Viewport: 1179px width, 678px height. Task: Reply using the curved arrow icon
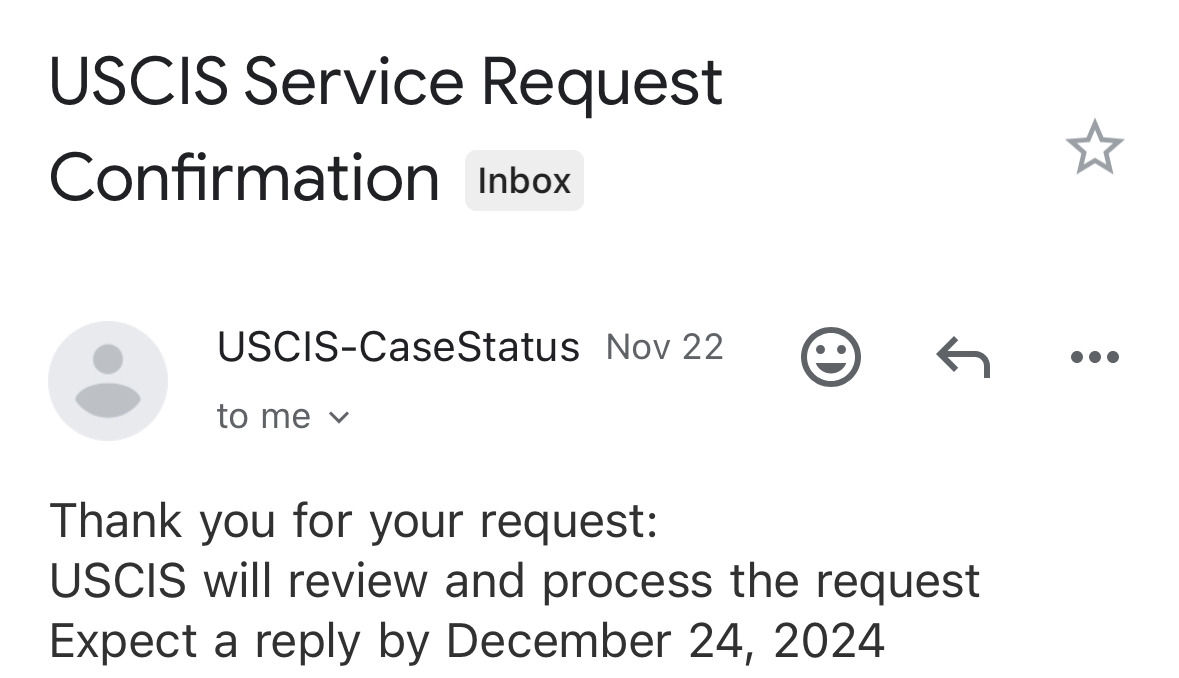click(963, 357)
